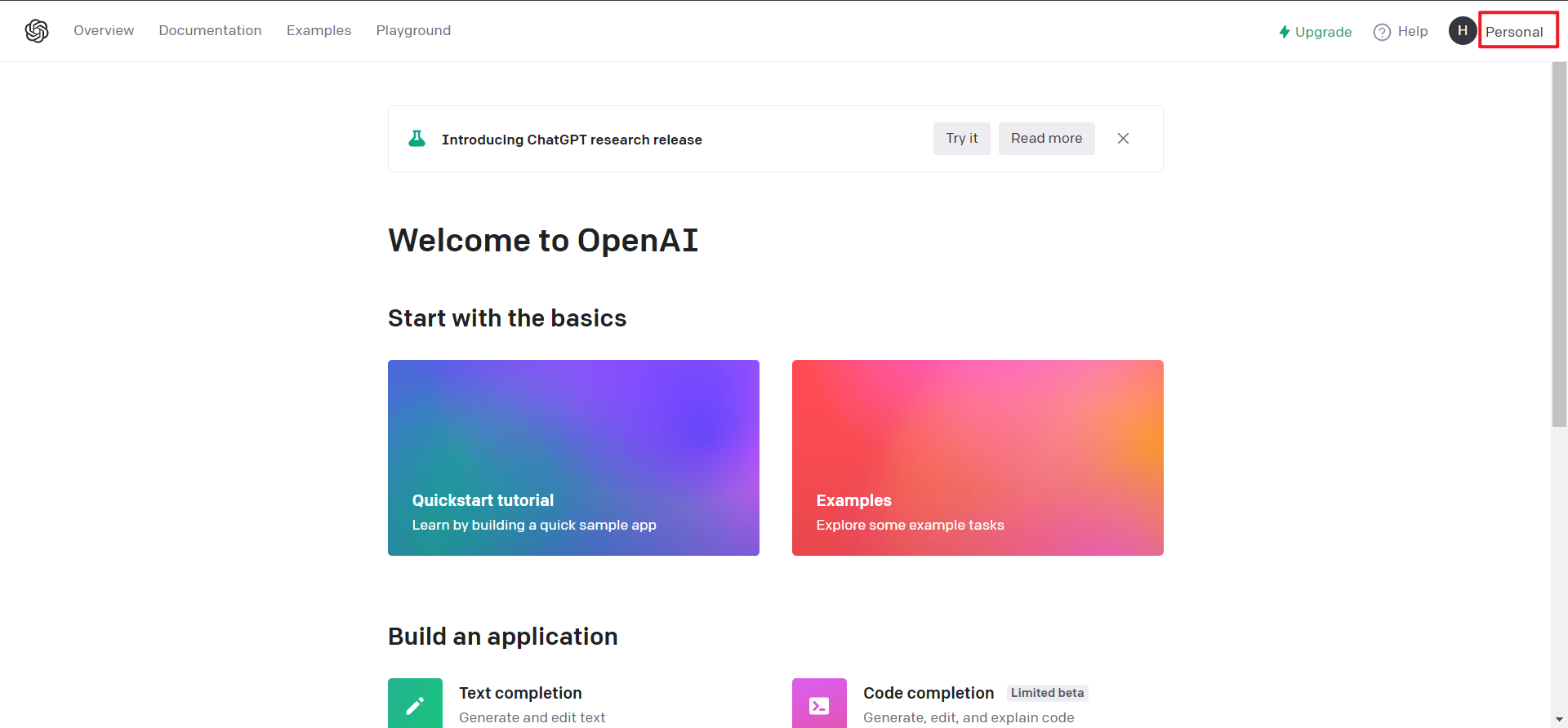This screenshot has width=1568, height=728.
Task: Click the Read more button
Action: pos(1046,139)
